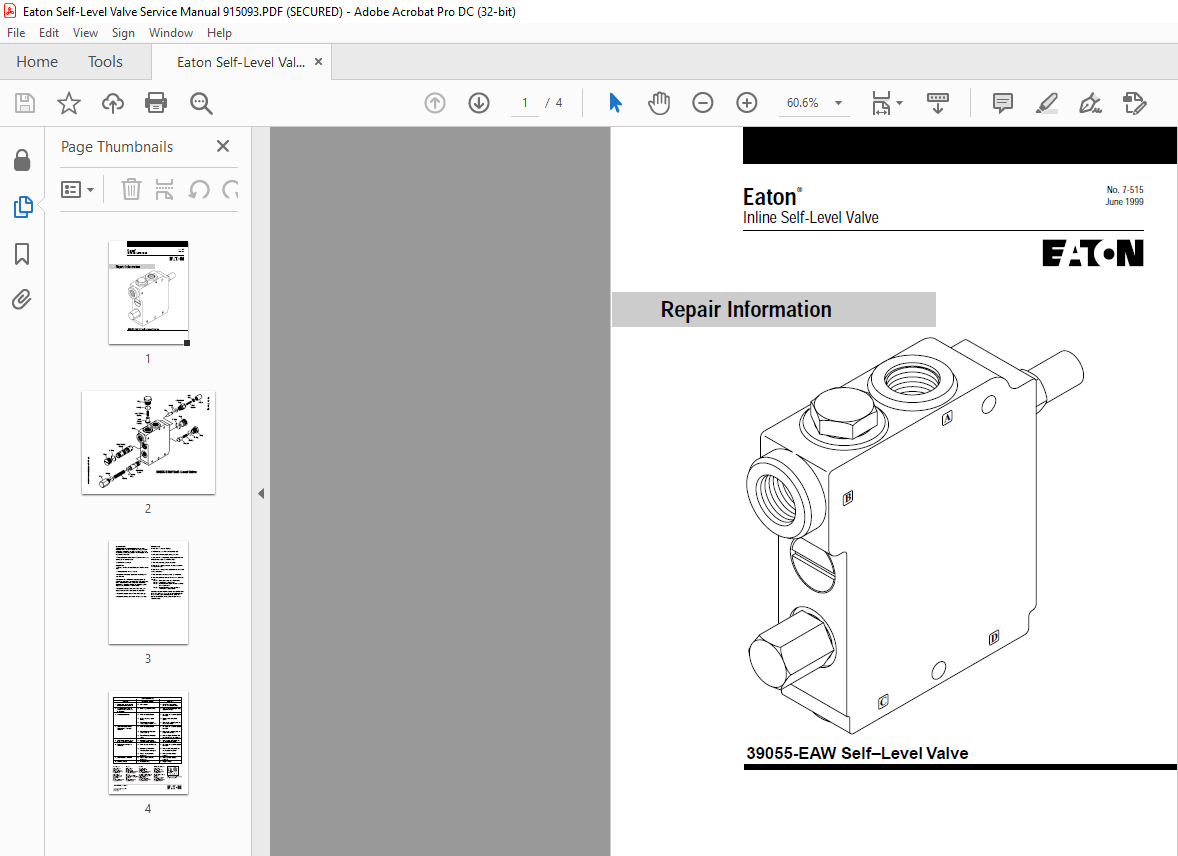Open the Edit menu
1178x856 pixels.
(x=49, y=33)
